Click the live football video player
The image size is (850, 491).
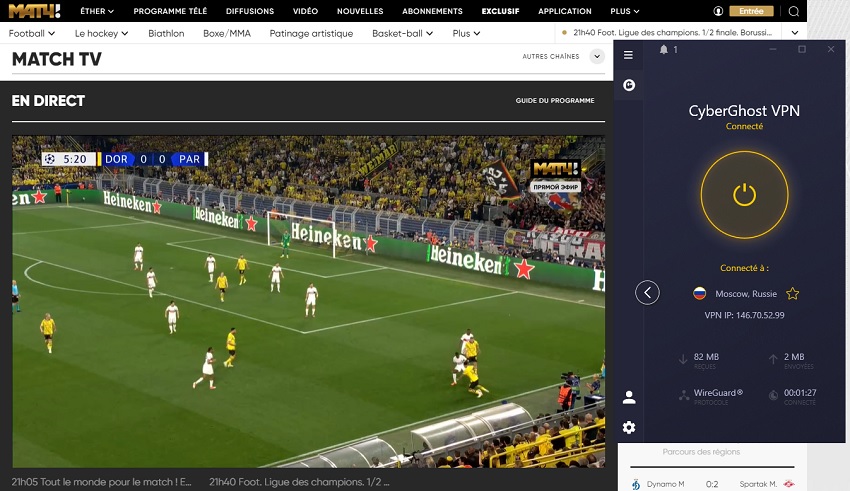[x=308, y=301]
